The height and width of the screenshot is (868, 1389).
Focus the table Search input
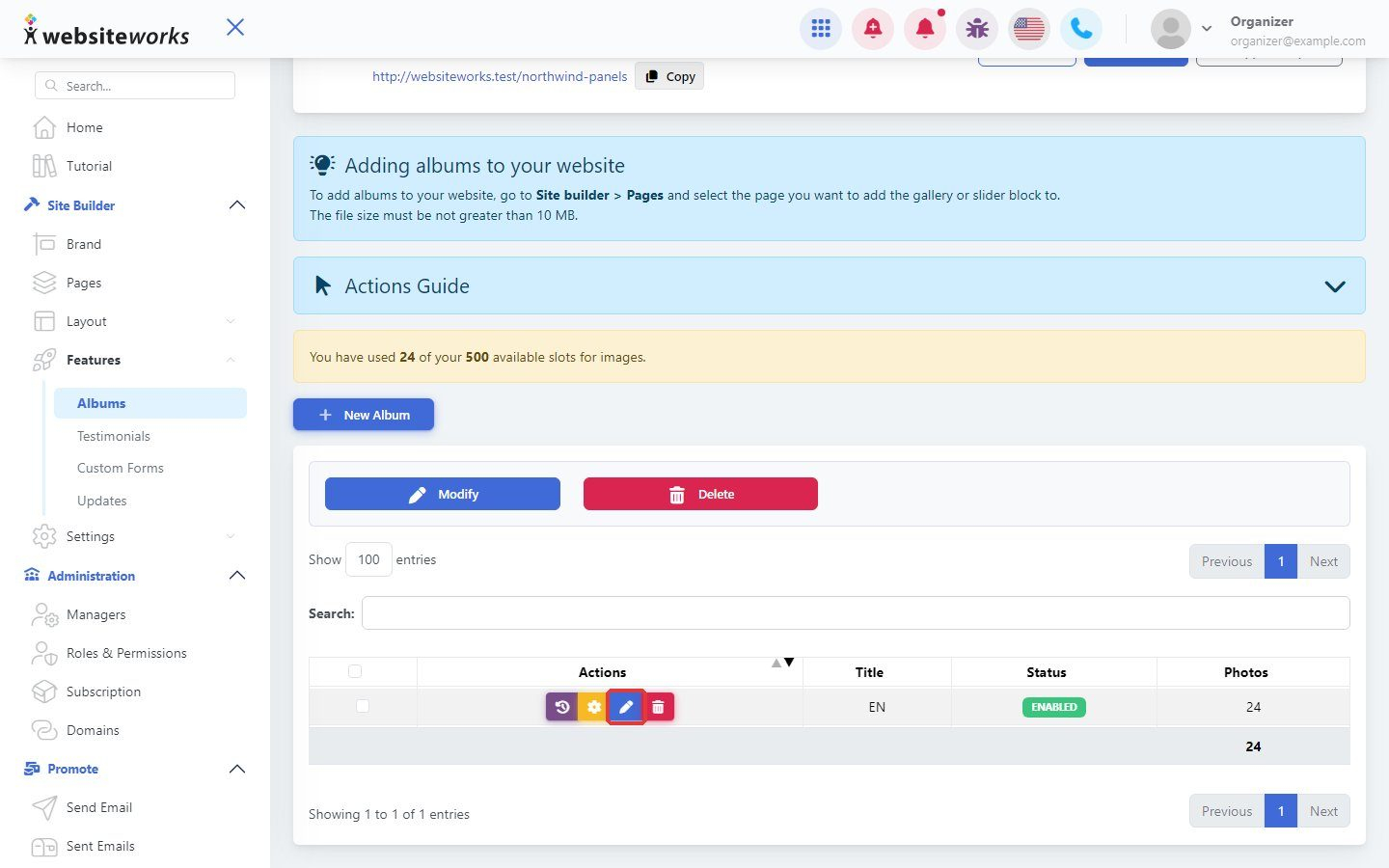pyautogui.click(x=856, y=613)
